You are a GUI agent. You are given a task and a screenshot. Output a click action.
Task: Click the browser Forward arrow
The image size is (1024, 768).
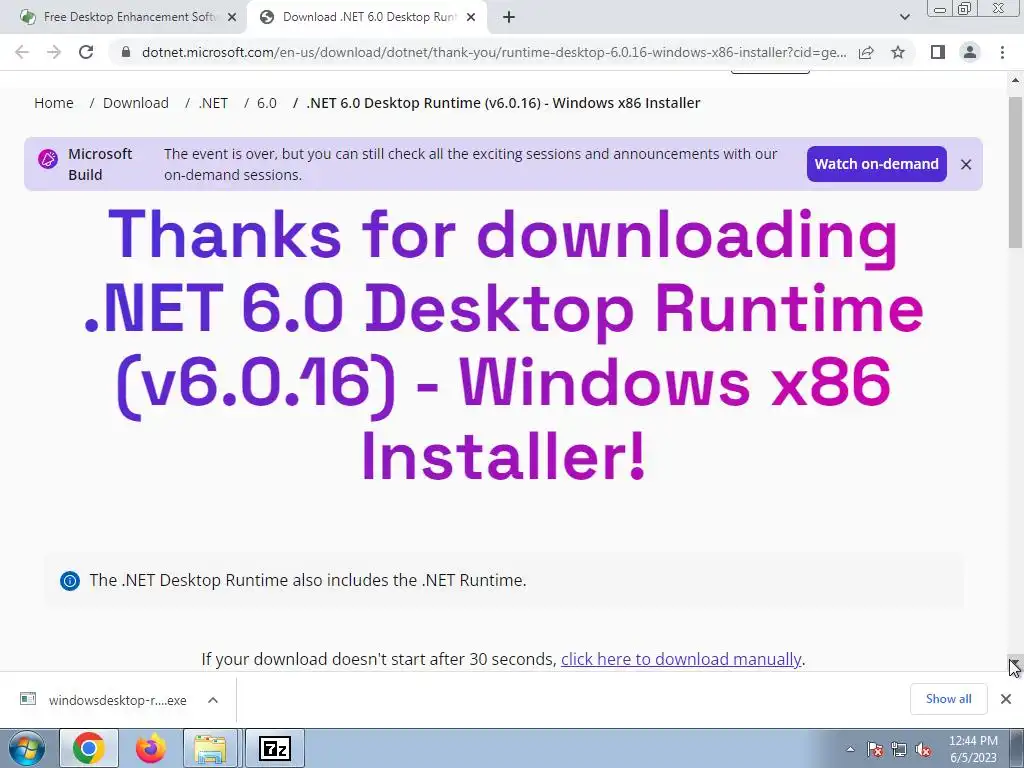(54, 52)
